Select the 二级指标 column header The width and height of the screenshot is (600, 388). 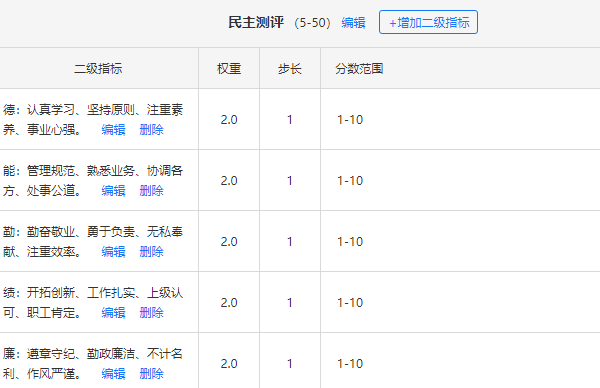[98, 69]
